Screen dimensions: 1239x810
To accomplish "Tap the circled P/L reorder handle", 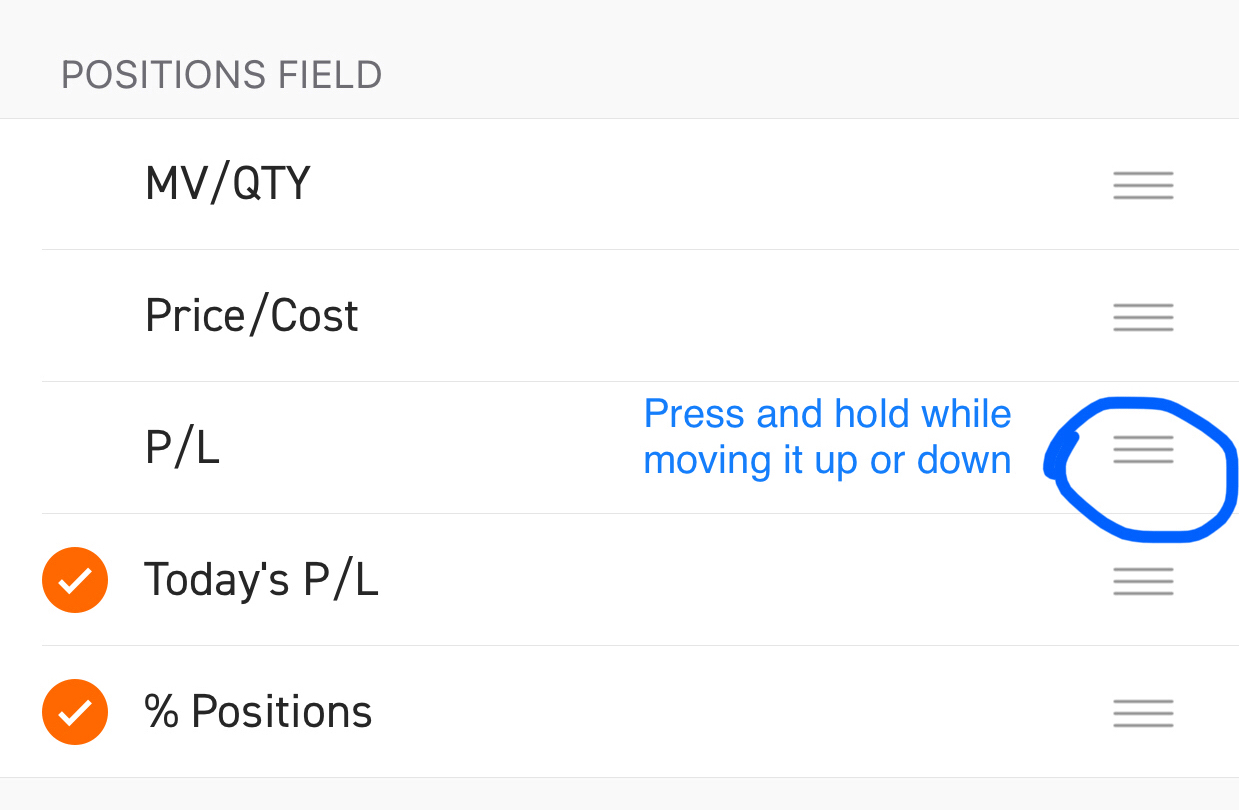I will click(1143, 450).
